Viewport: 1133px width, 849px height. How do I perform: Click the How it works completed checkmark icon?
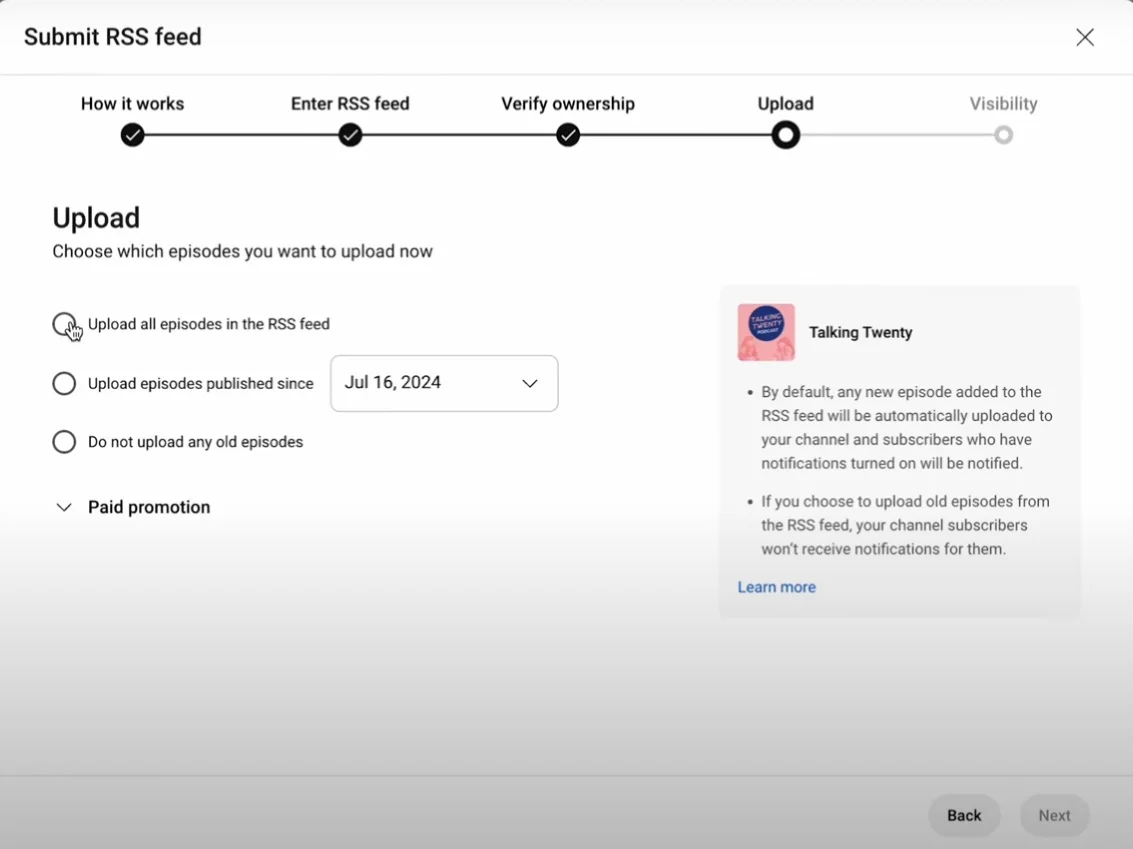(132, 134)
